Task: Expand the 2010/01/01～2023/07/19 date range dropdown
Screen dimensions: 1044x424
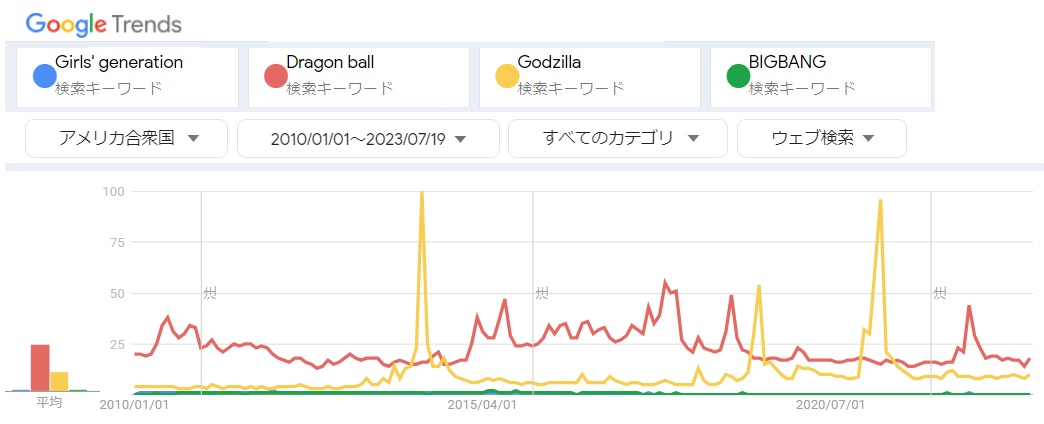Action: point(367,139)
